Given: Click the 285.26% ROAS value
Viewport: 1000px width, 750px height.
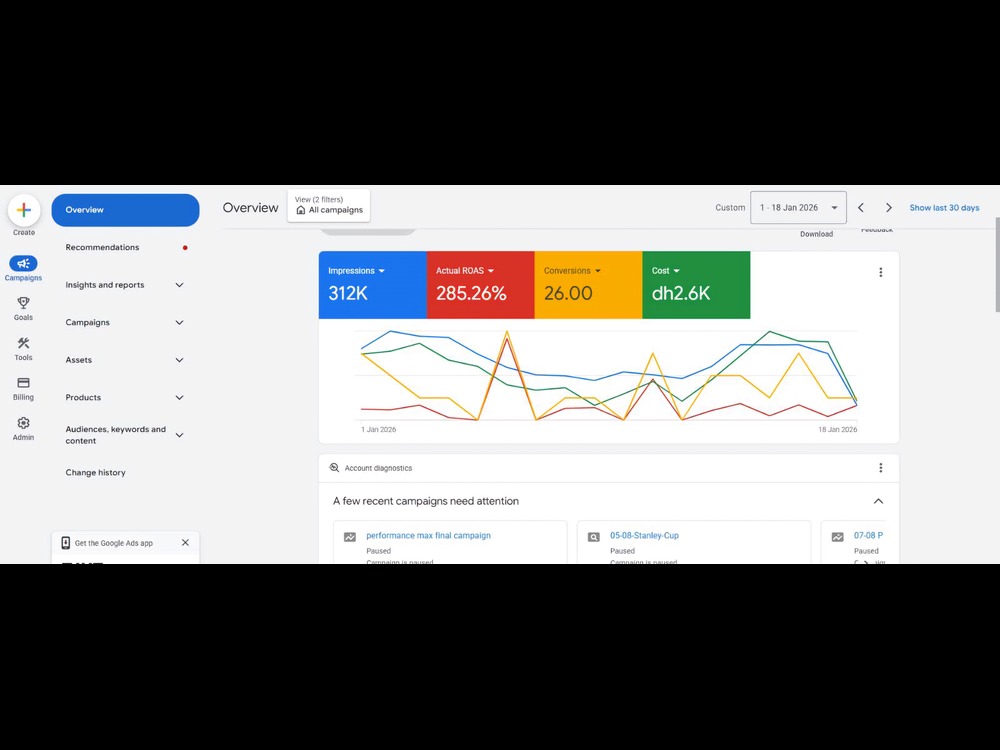Looking at the screenshot, I should pos(471,293).
